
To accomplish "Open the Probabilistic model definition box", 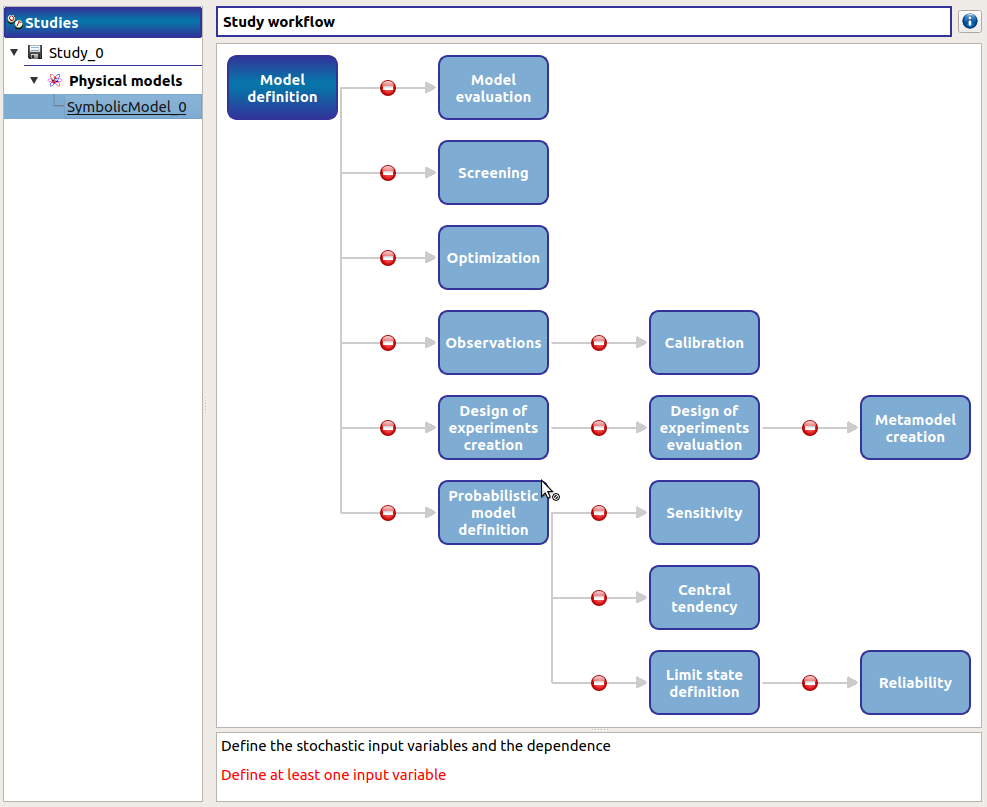I will pyautogui.click(x=493, y=513).
